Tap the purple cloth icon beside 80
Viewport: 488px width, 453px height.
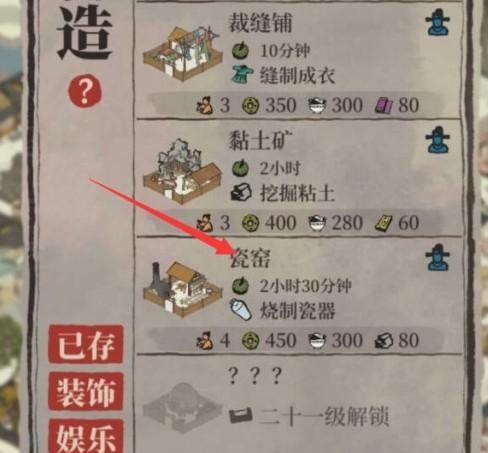pyautogui.click(x=384, y=106)
